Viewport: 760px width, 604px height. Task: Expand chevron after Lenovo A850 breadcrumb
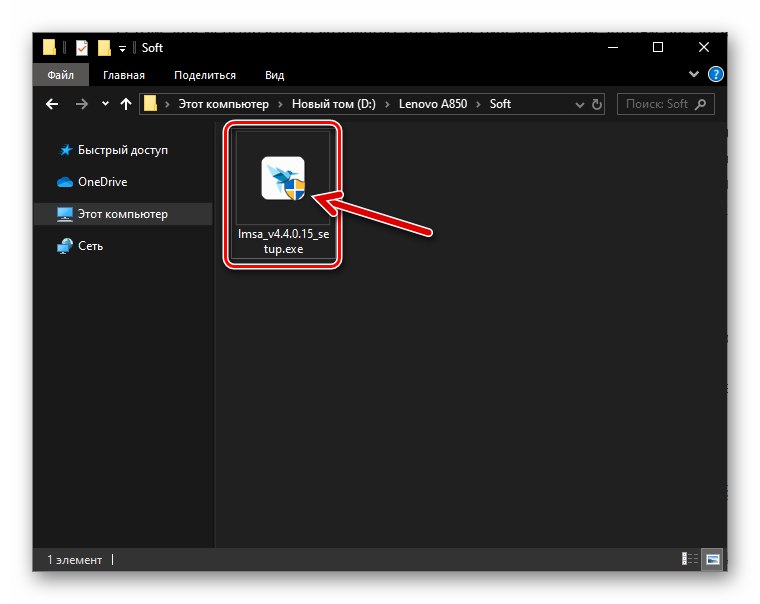click(478, 104)
